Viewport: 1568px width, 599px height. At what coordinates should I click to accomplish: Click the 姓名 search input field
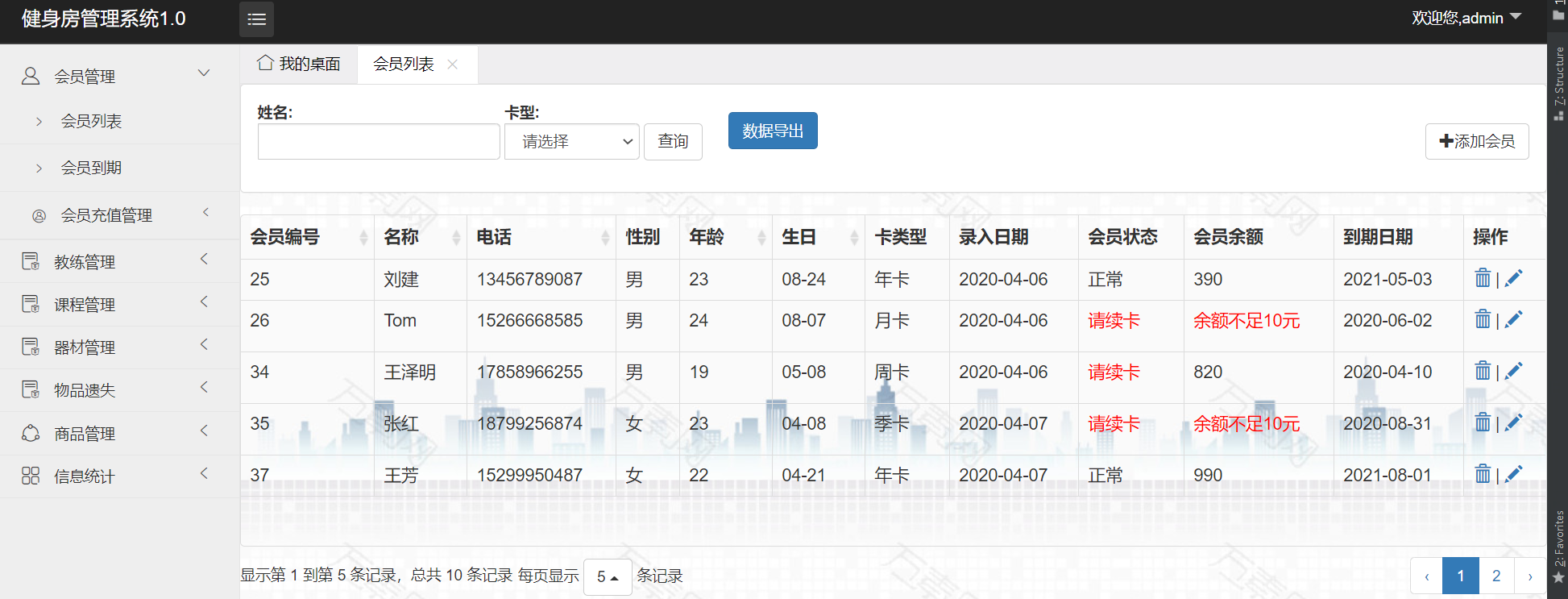pos(378,142)
